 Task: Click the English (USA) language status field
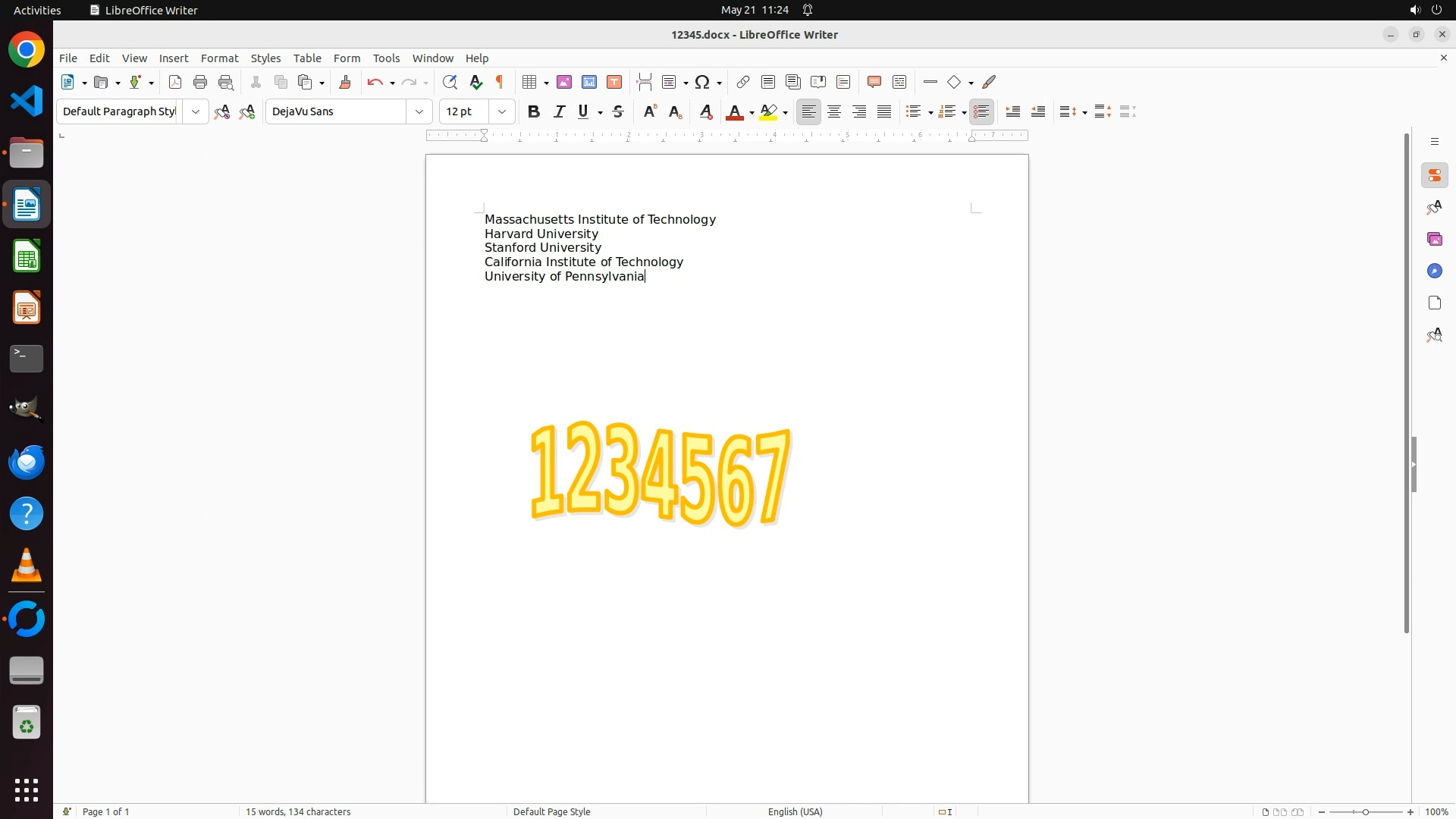(795, 811)
